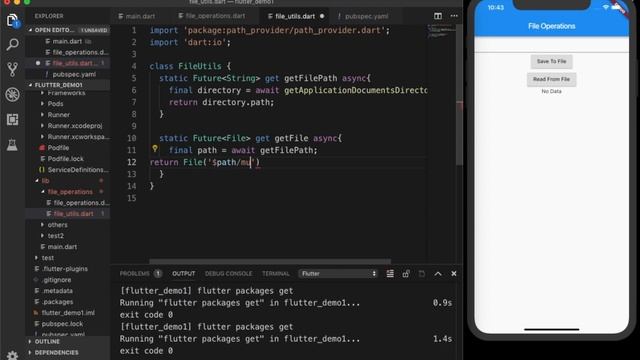
Task: Open the Extensions view in activity bar
Action: pos(12,119)
